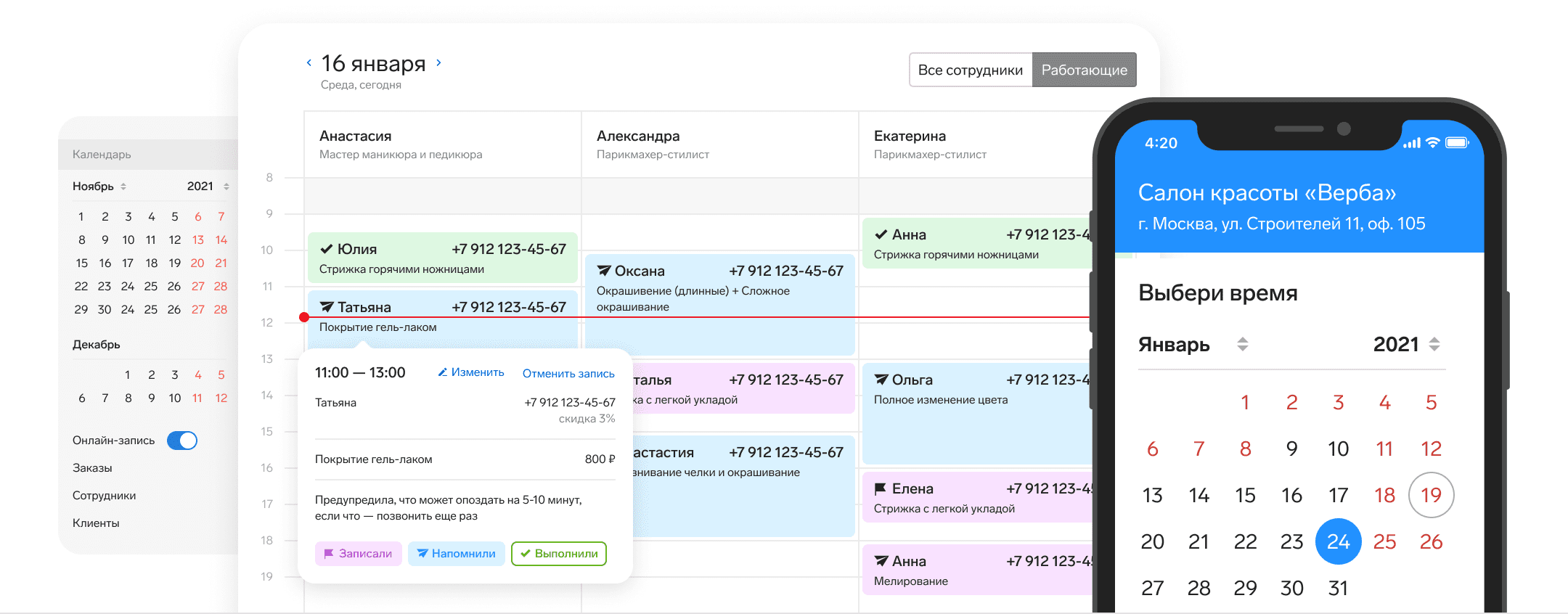Viewport: 1568px width, 614px height.
Task: Switch to Работающие employees filter
Action: click(1084, 70)
